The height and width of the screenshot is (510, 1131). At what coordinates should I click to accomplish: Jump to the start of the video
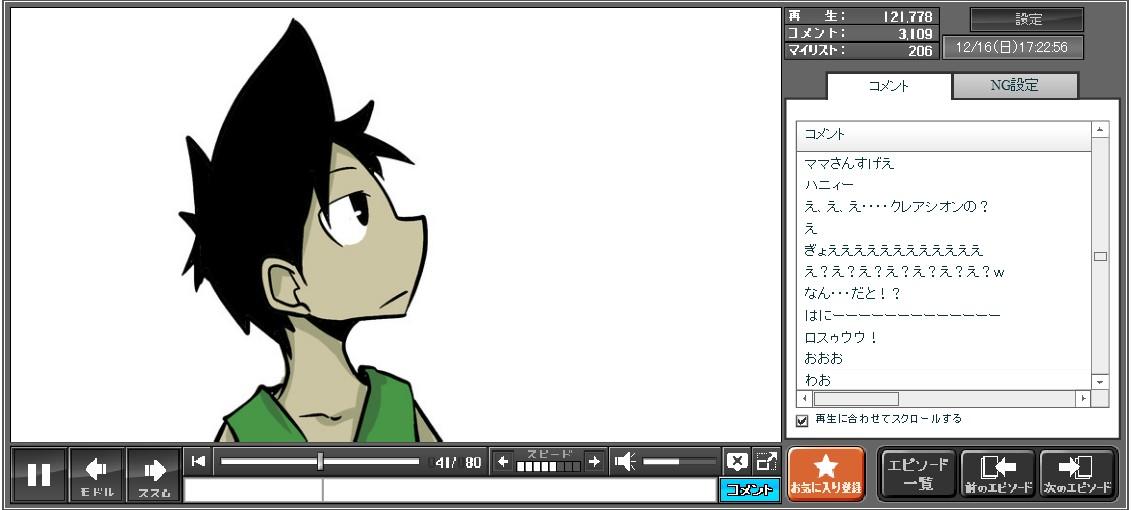point(199,461)
